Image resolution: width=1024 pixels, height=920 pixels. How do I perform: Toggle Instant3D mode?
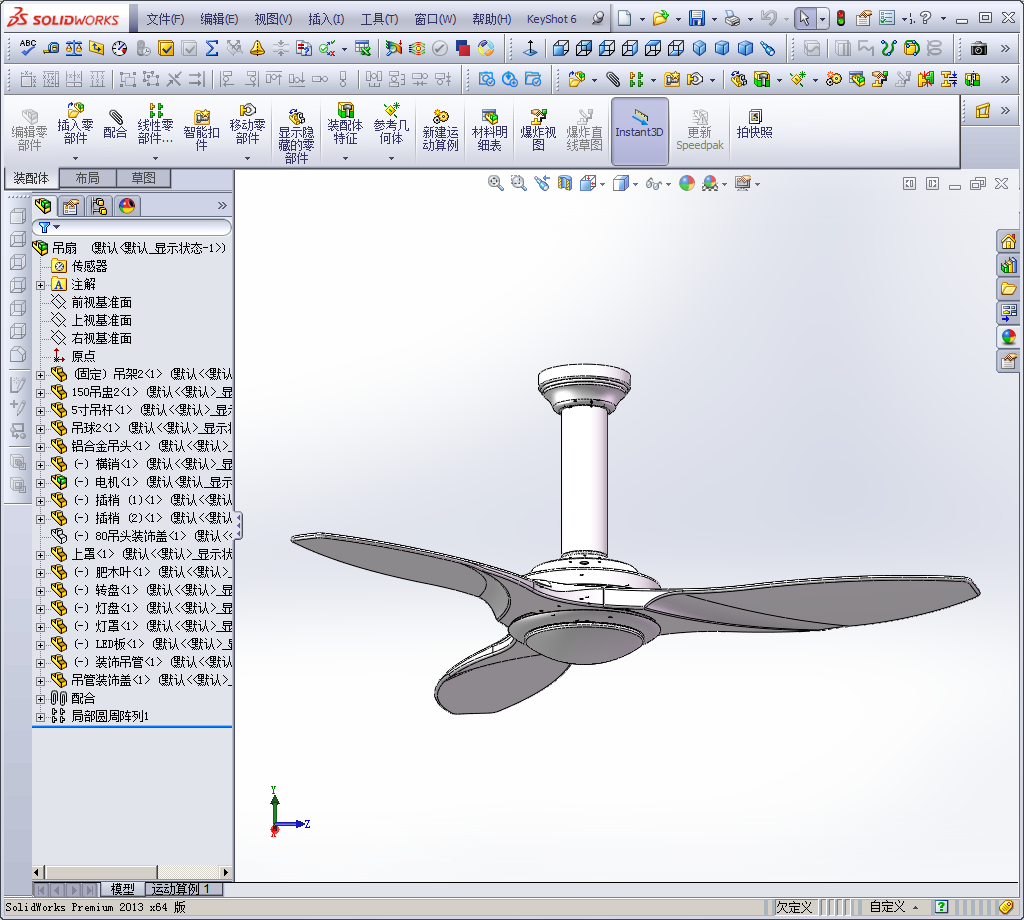coord(639,131)
